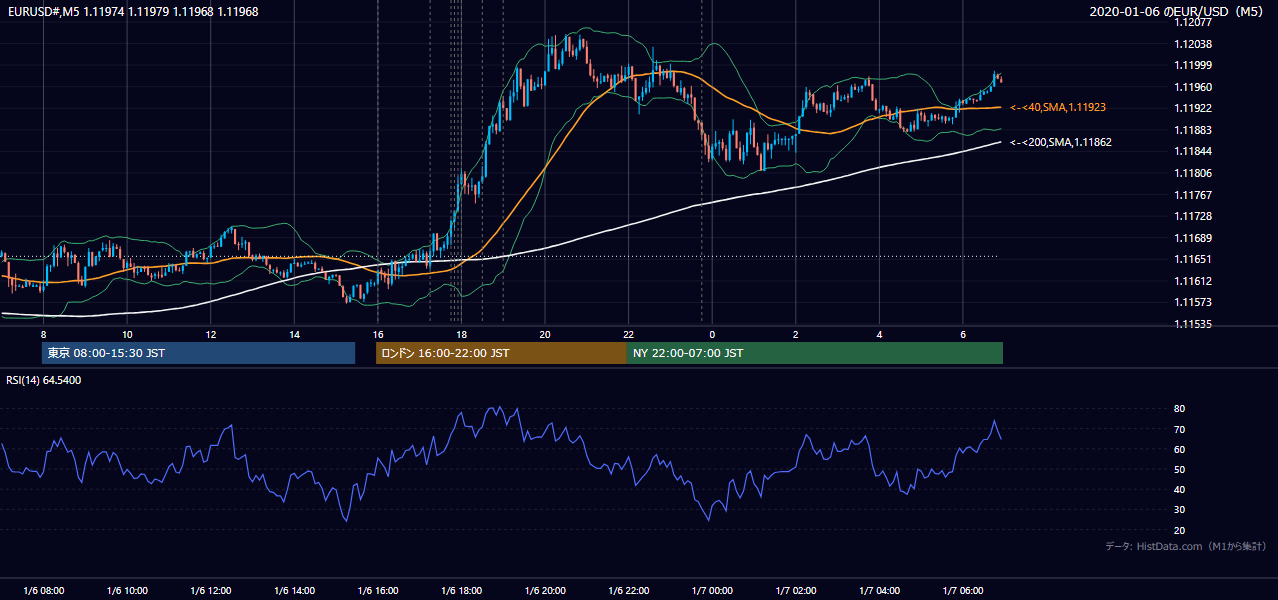1278x600 pixels.
Task: Click the RSI(14) 64.5400 indicator label
Action: (44, 380)
